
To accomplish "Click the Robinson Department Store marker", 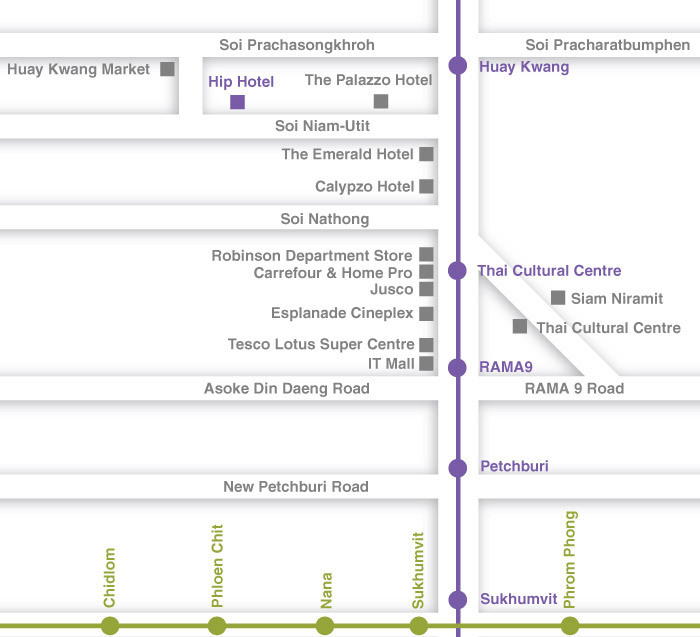I will [x=426, y=254].
